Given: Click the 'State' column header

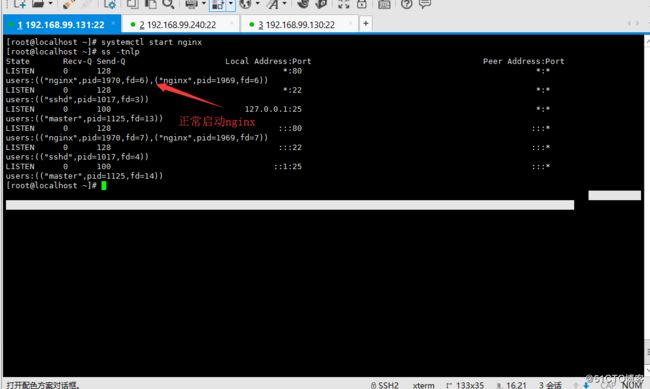Looking at the screenshot, I should tap(17, 61).
